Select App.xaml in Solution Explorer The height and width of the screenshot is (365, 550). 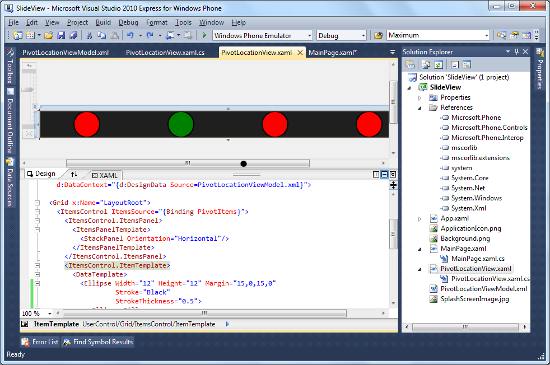454,218
